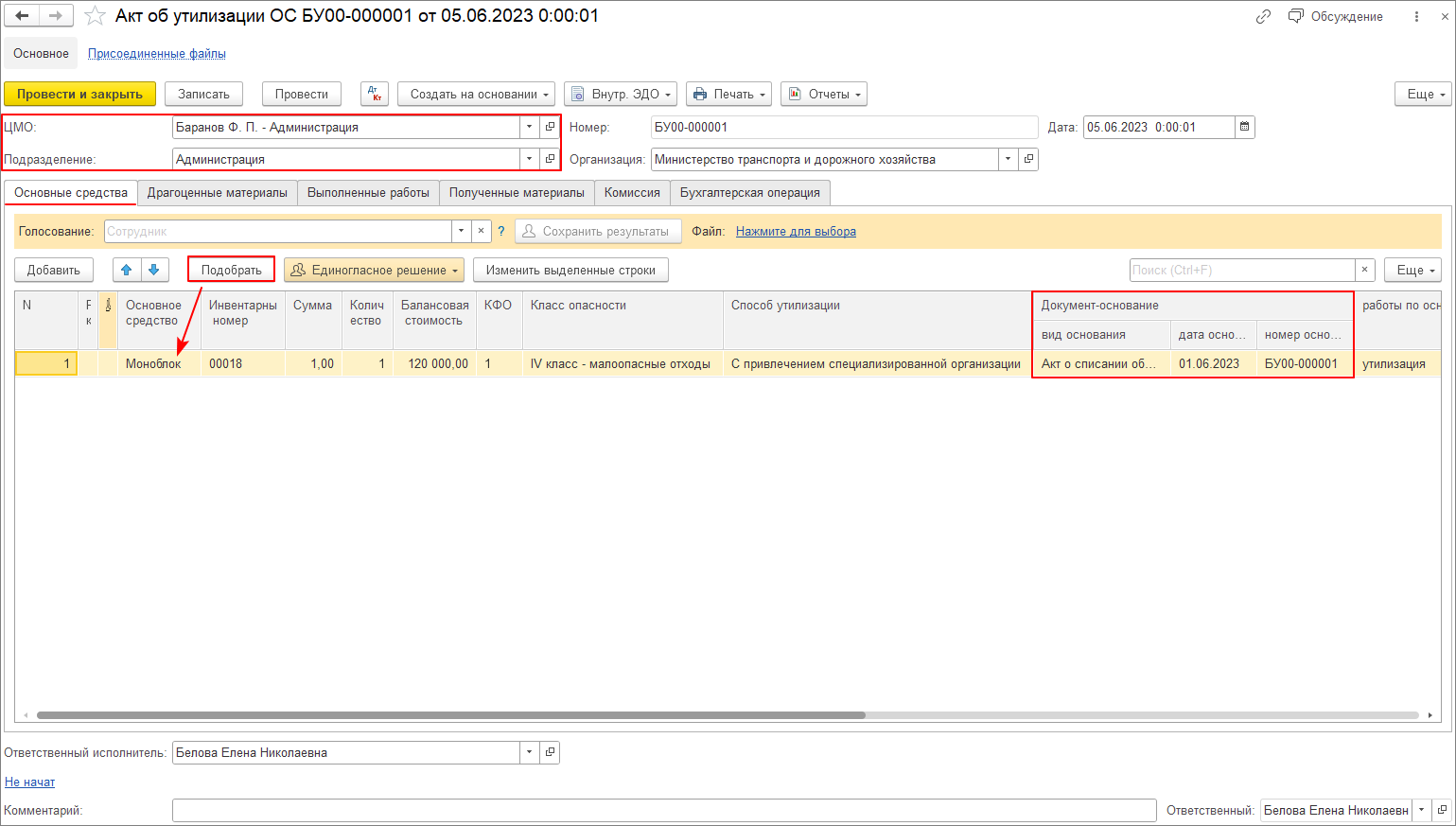Open the top toolbar Еще menu

[x=1423, y=94]
